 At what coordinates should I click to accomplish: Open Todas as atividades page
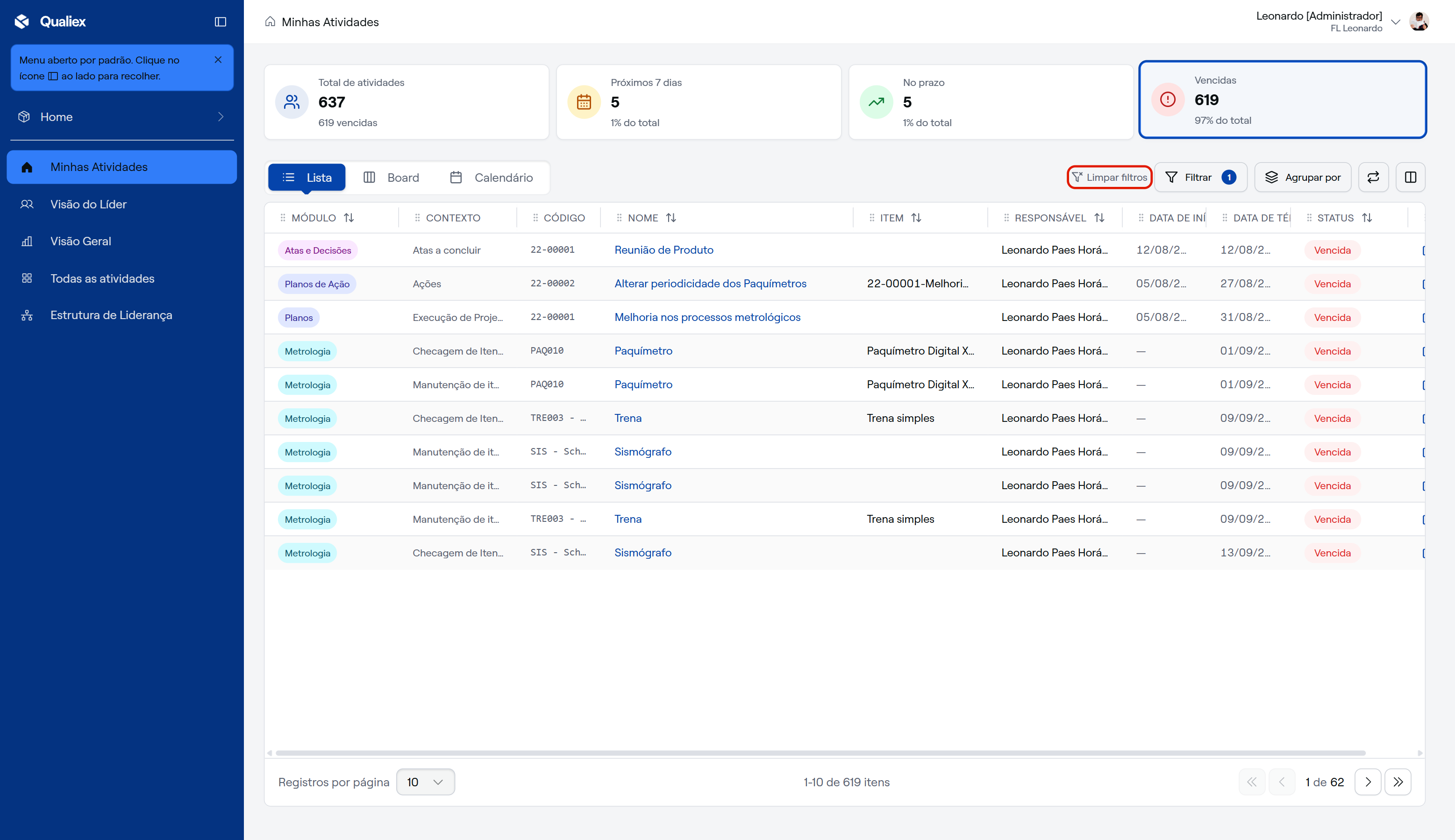click(122, 278)
